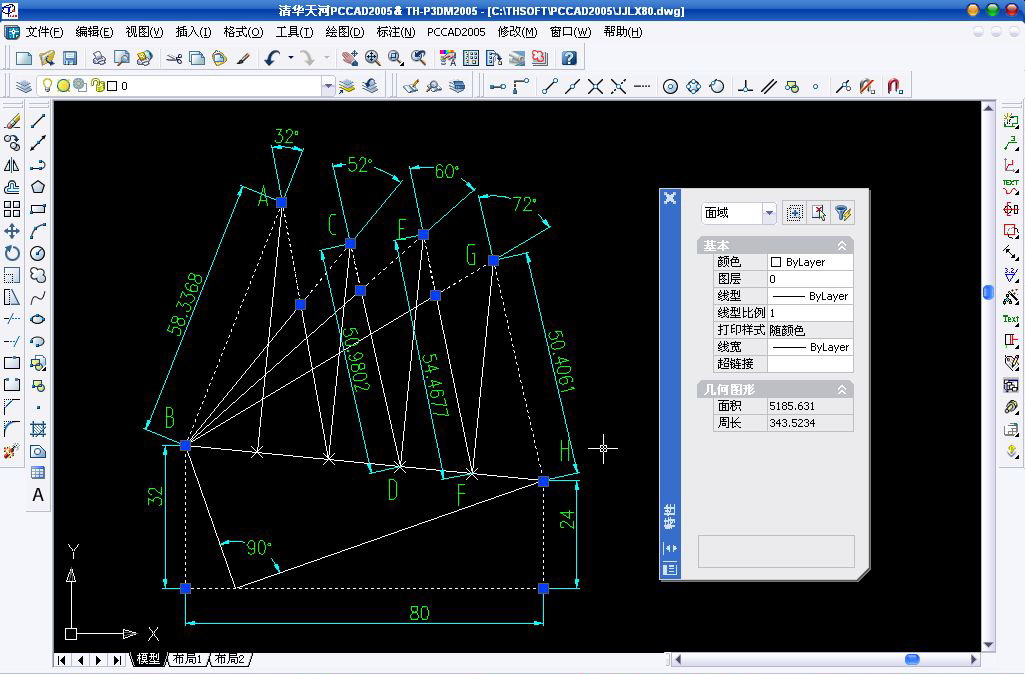Select the Circle draw tool
The width and height of the screenshot is (1025, 674).
38,253
